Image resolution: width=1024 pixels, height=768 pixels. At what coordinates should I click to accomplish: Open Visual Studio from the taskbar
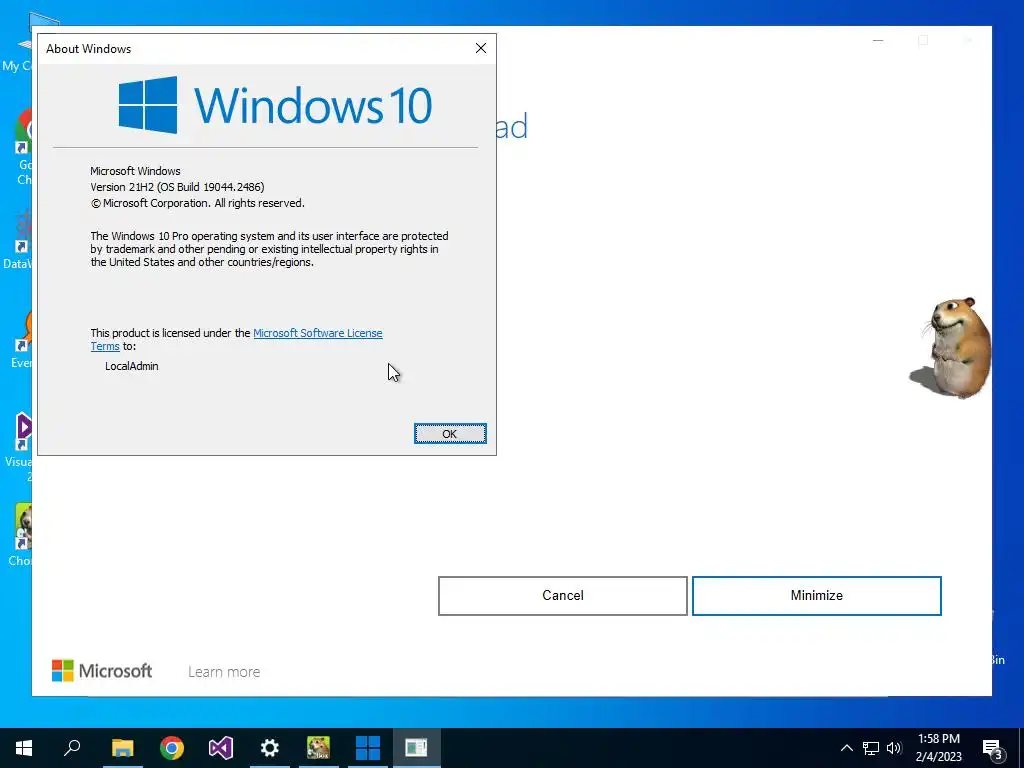coord(221,748)
